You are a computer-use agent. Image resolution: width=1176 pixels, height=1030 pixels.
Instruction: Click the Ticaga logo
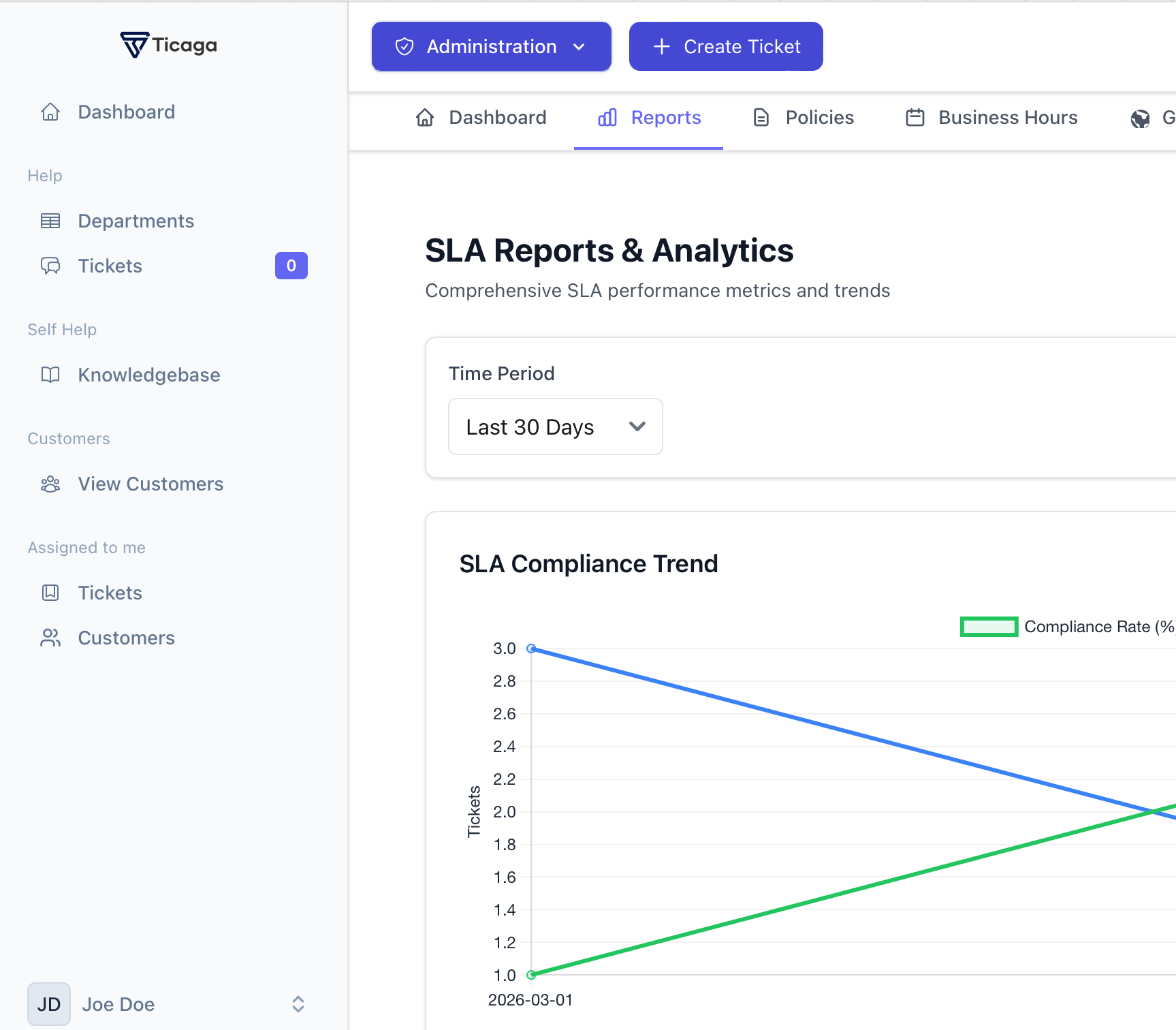point(168,45)
